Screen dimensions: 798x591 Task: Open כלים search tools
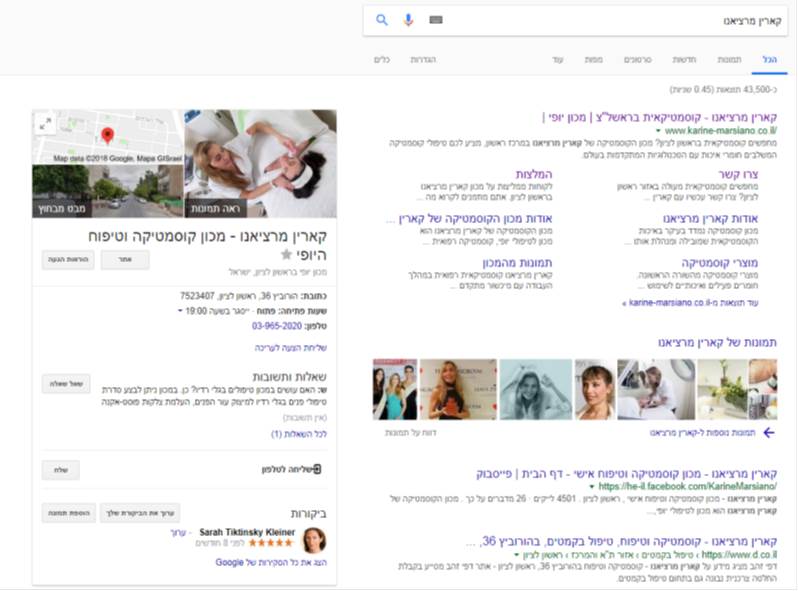pyautogui.click(x=382, y=60)
